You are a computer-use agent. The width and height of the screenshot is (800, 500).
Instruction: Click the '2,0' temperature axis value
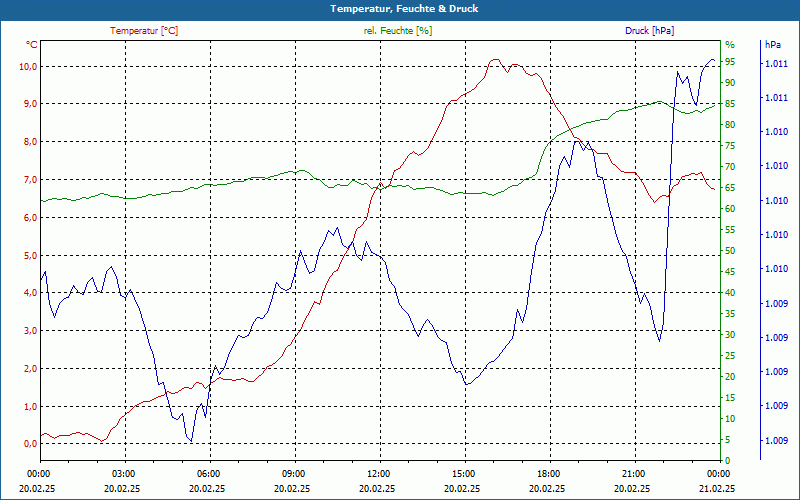[30, 368]
